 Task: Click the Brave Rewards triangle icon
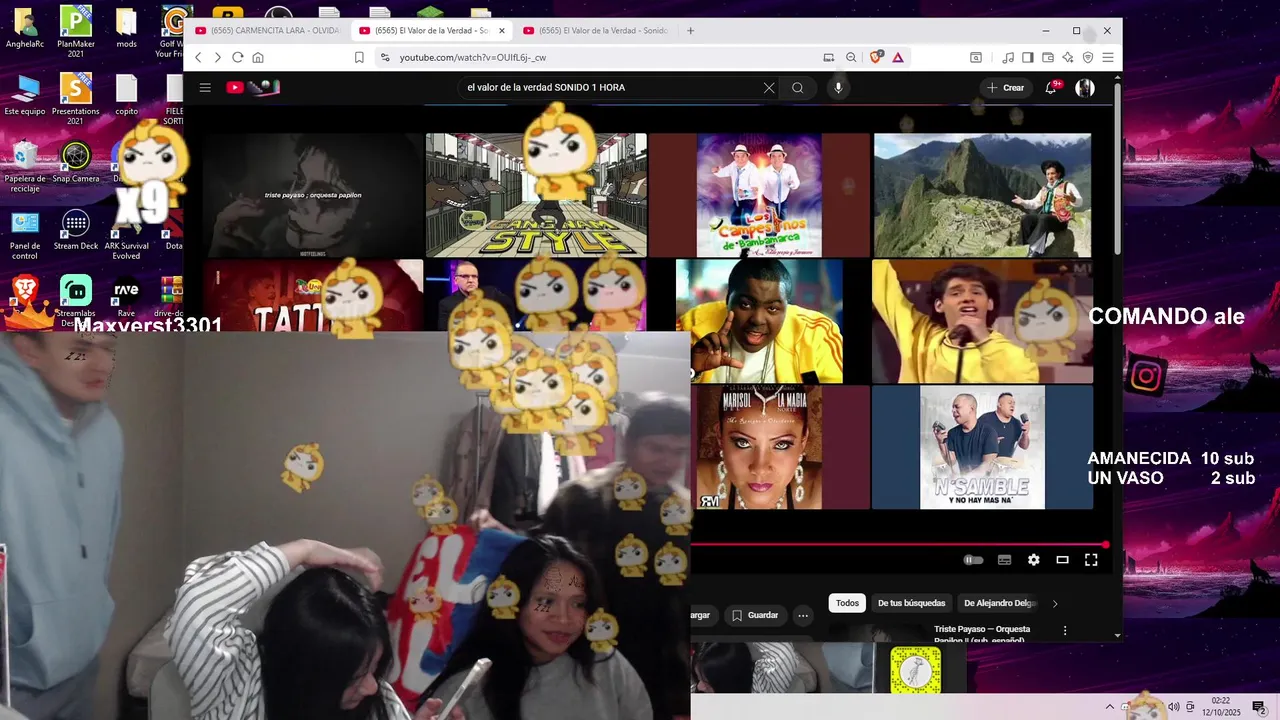point(898,58)
